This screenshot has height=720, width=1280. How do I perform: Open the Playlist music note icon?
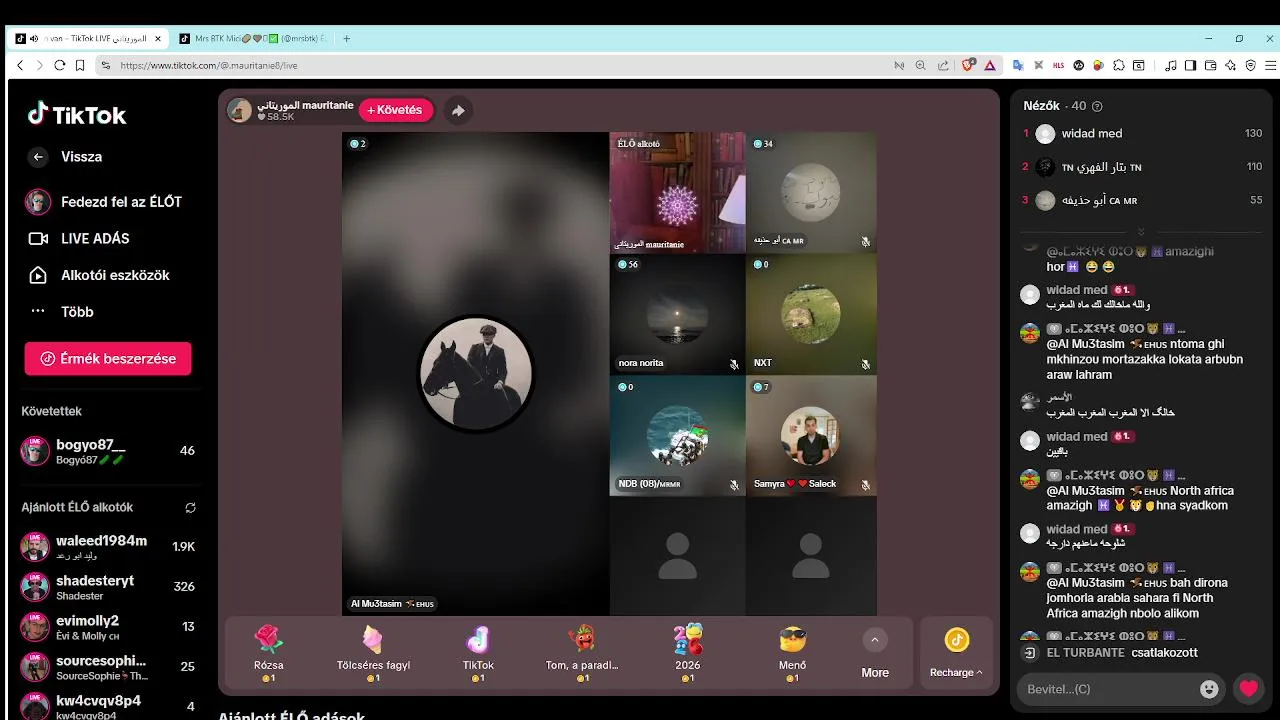1171,65
